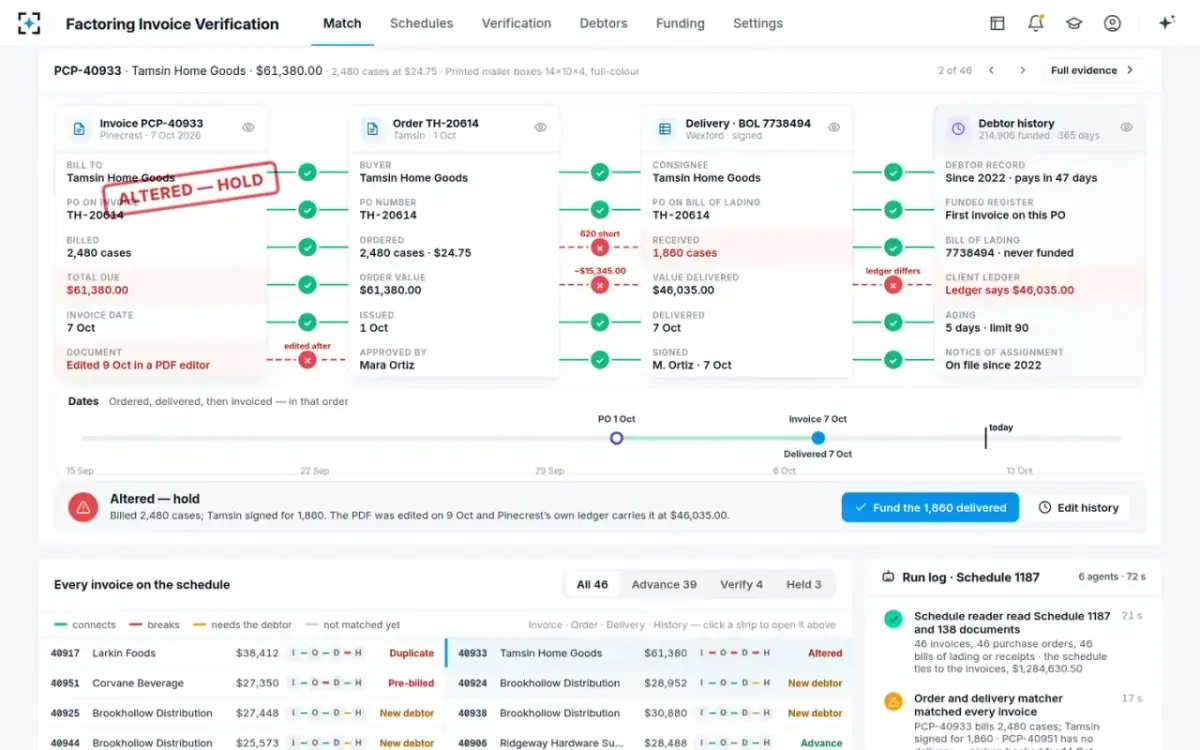Click the Debtor history clock icon
Viewport: 1200px width, 750px height.
(x=958, y=129)
